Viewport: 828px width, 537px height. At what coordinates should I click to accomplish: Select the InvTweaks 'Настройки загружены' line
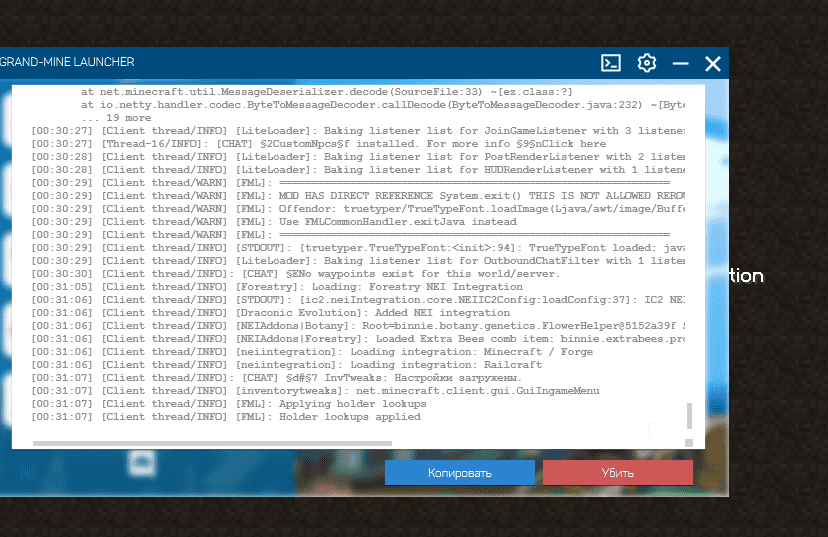pos(276,378)
